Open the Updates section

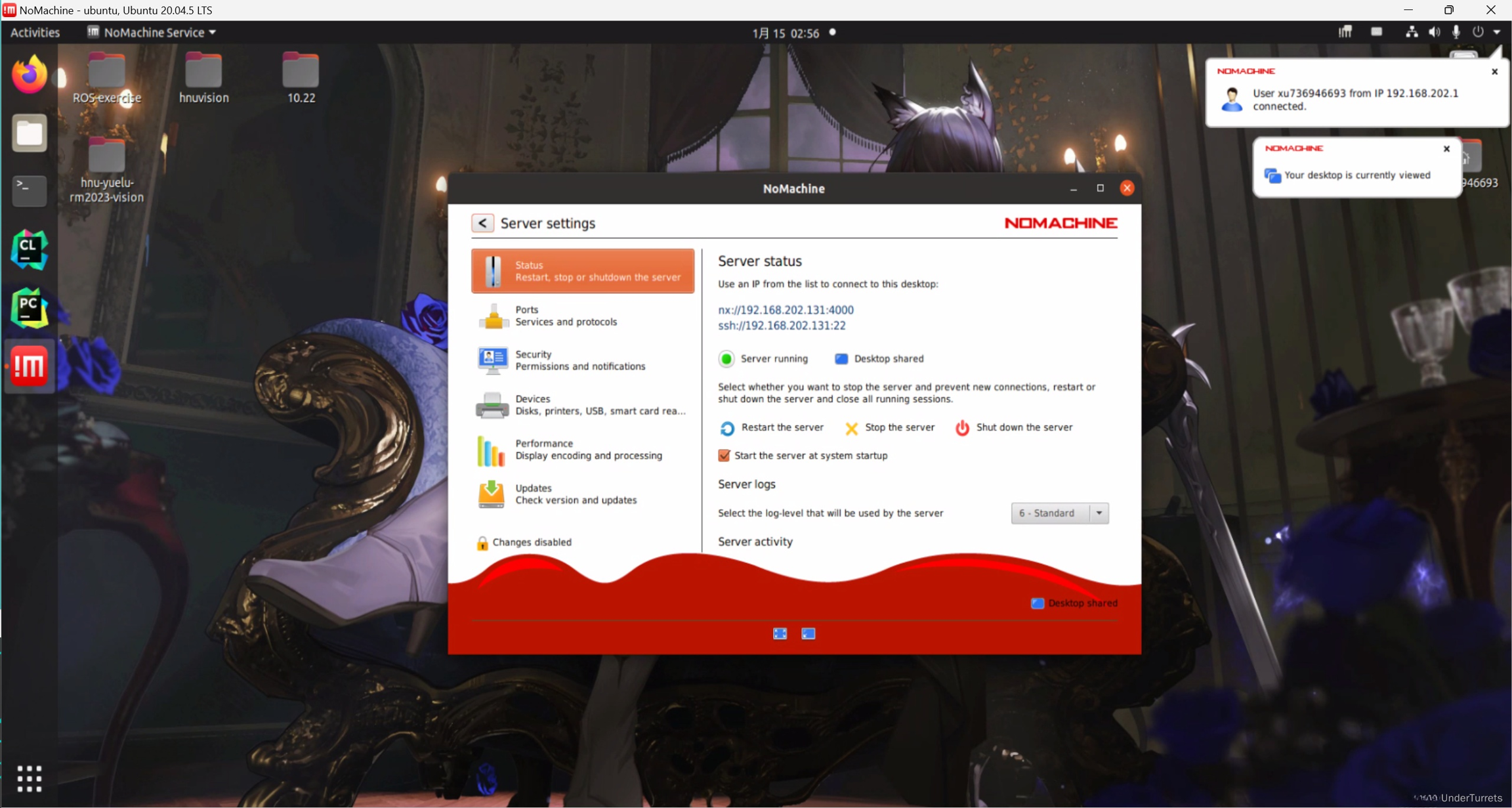tap(575, 494)
